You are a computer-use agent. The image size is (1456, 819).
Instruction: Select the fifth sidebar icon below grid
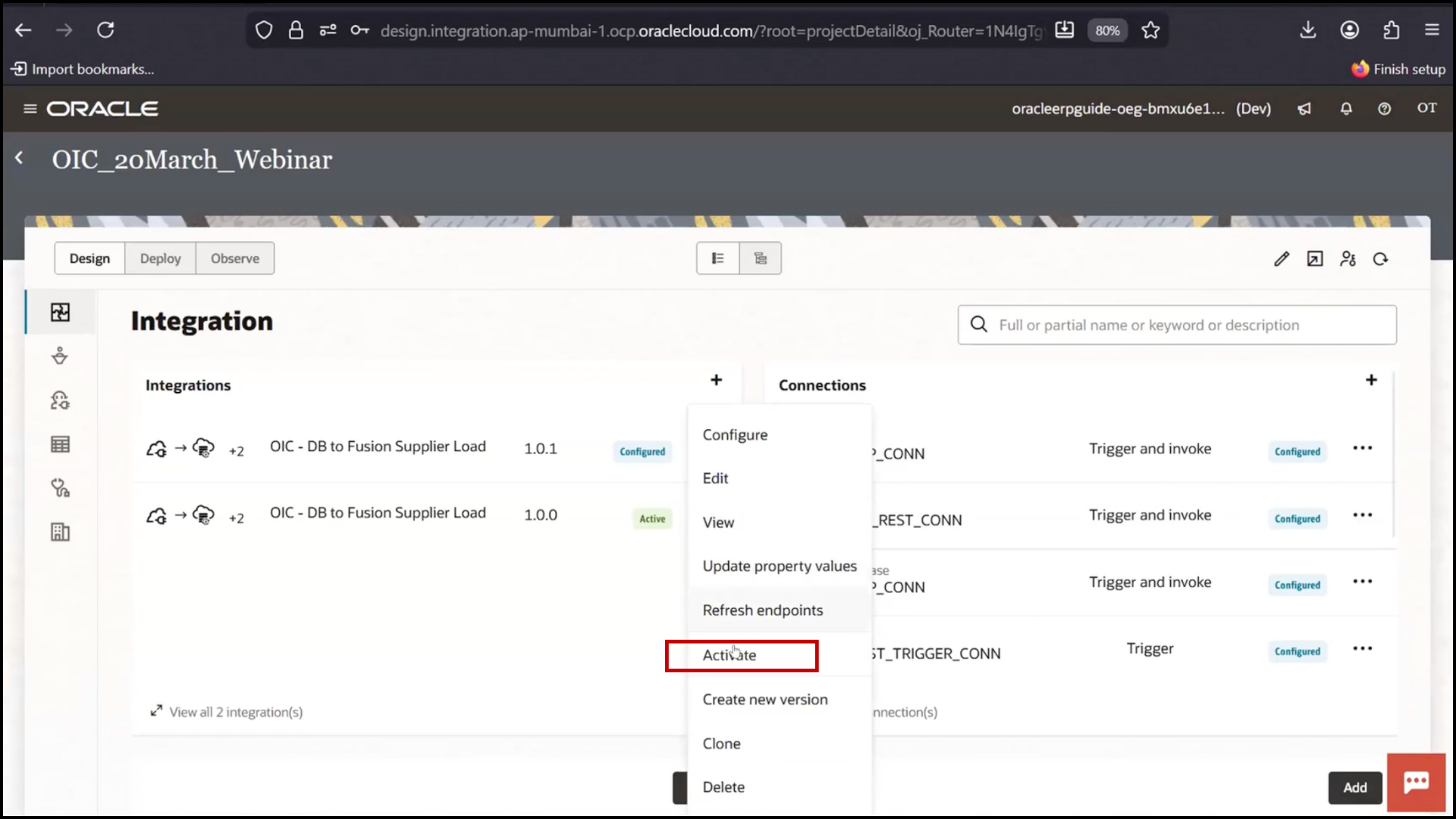point(60,488)
